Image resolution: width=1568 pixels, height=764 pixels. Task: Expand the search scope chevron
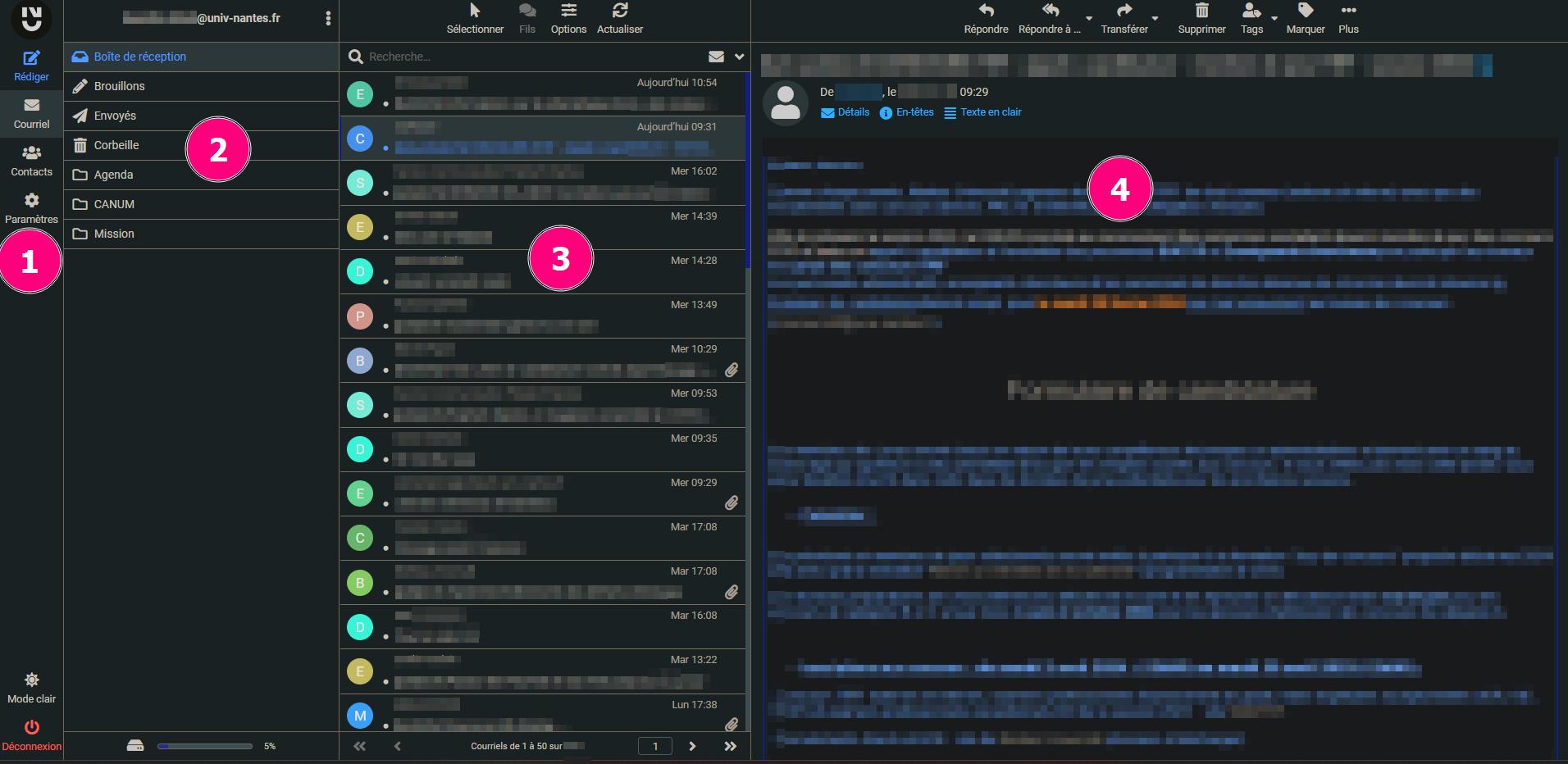point(739,57)
